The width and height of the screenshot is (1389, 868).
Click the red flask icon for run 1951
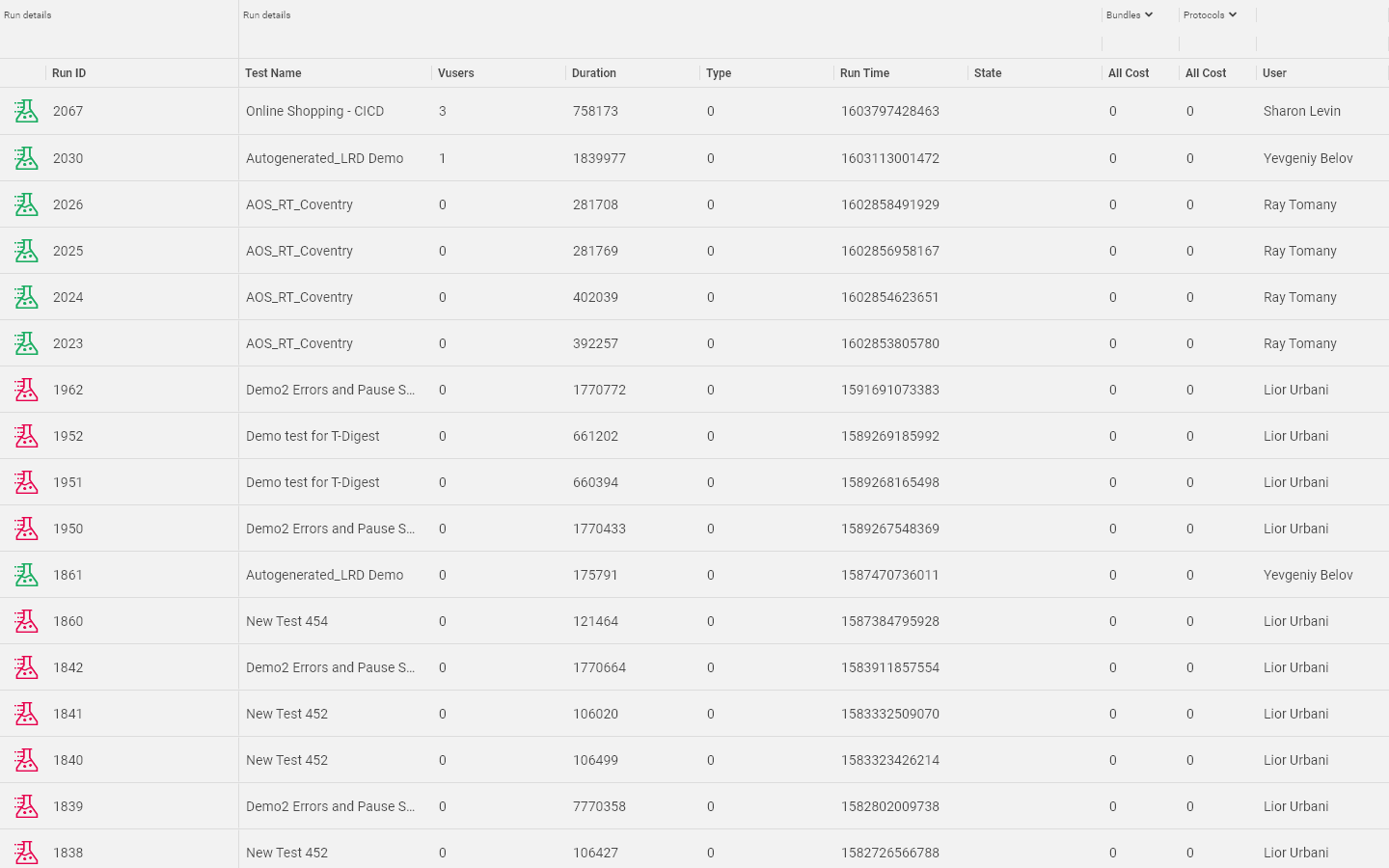click(26, 482)
